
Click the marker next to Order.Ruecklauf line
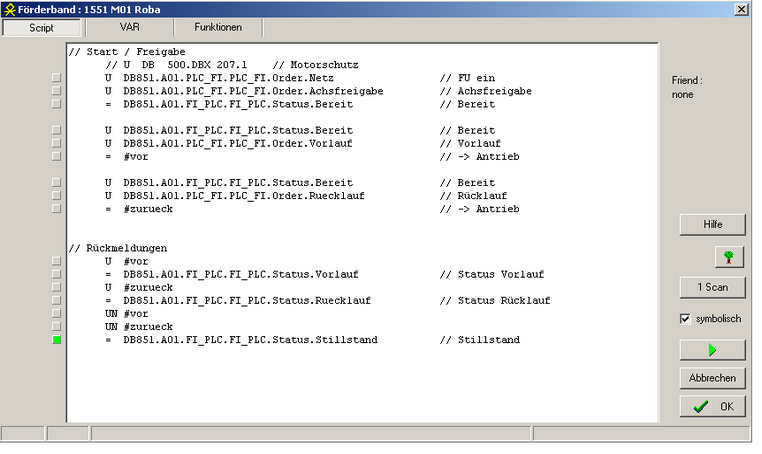click(57, 196)
